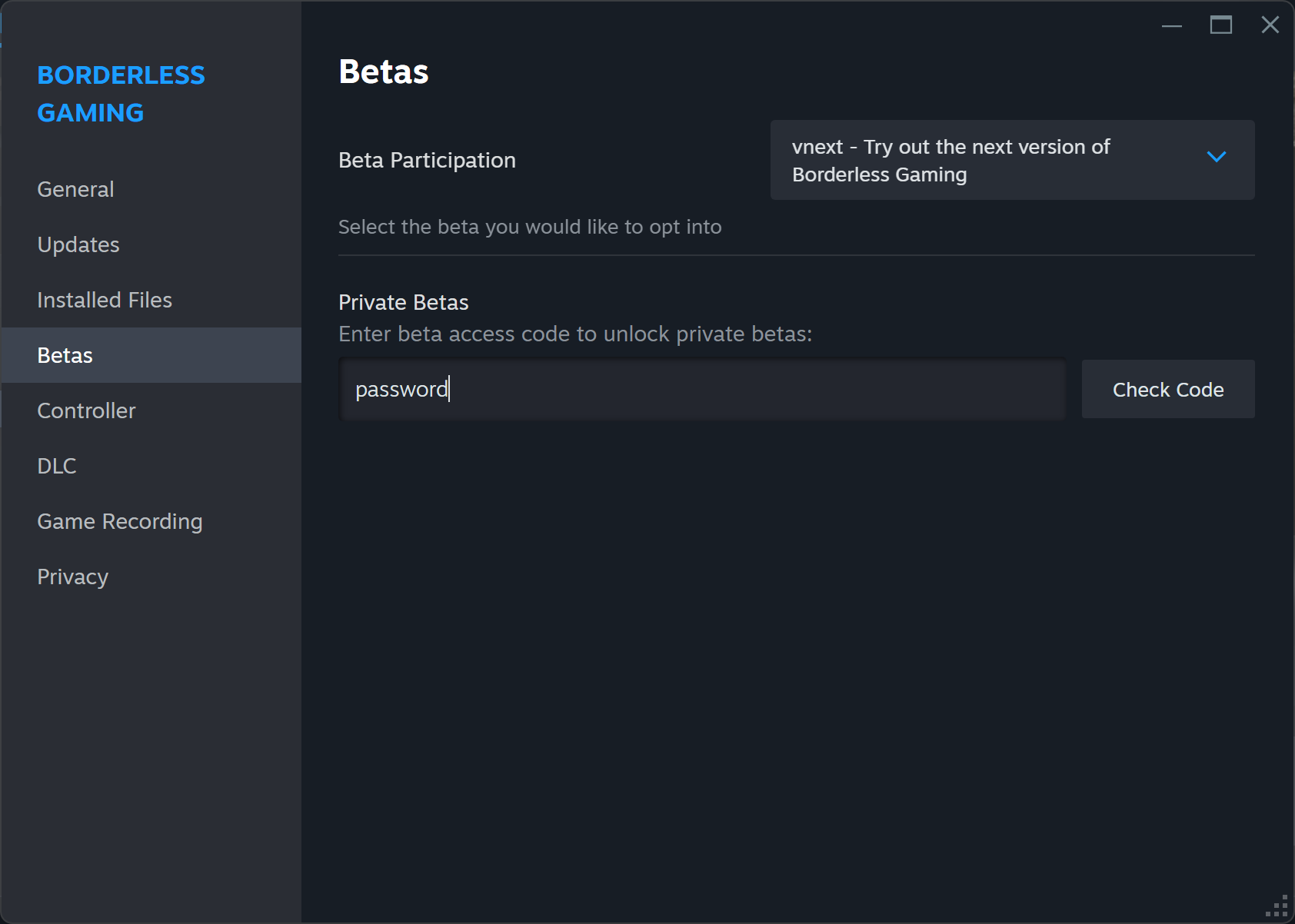This screenshot has width=1295, height=924.
Task: Minimize the properties window
Action: 1172,25
